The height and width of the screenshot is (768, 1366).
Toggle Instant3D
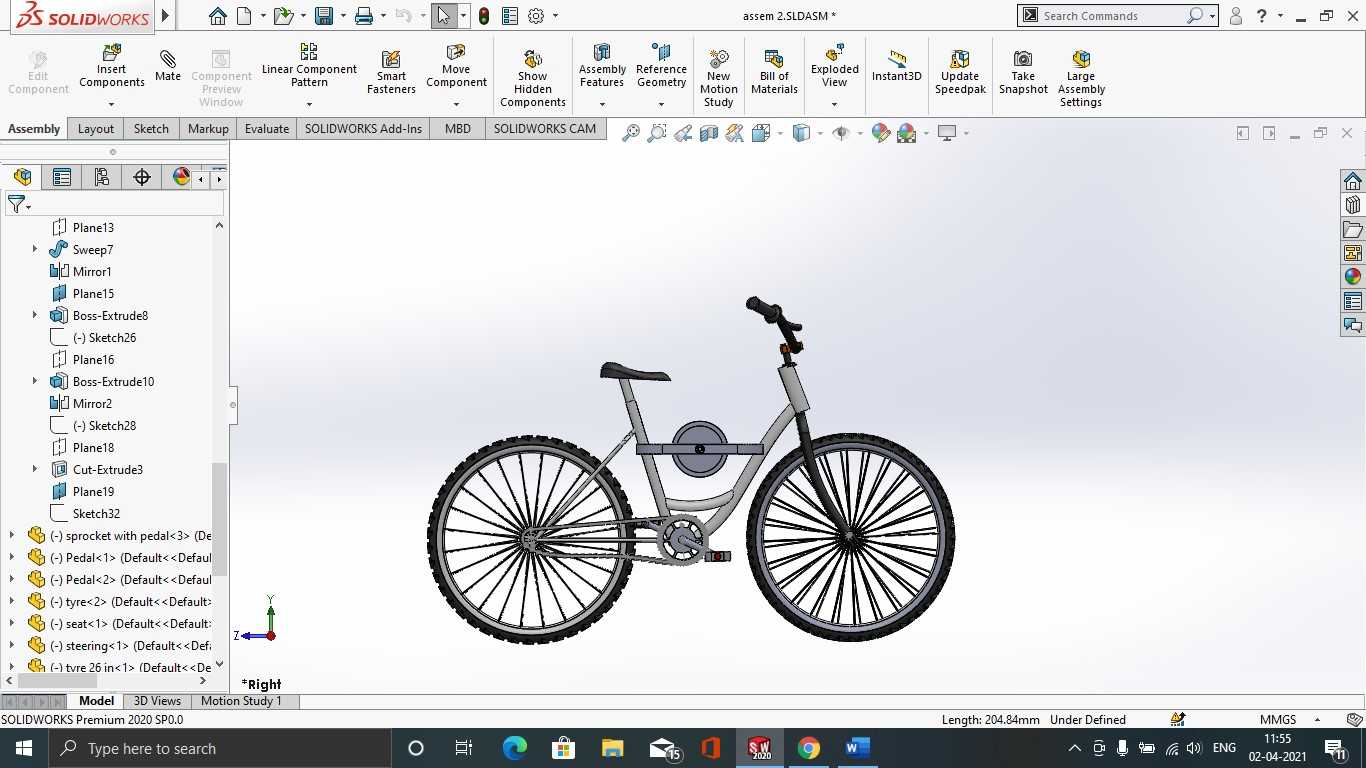pyautogui.click(x=896, y=66)
